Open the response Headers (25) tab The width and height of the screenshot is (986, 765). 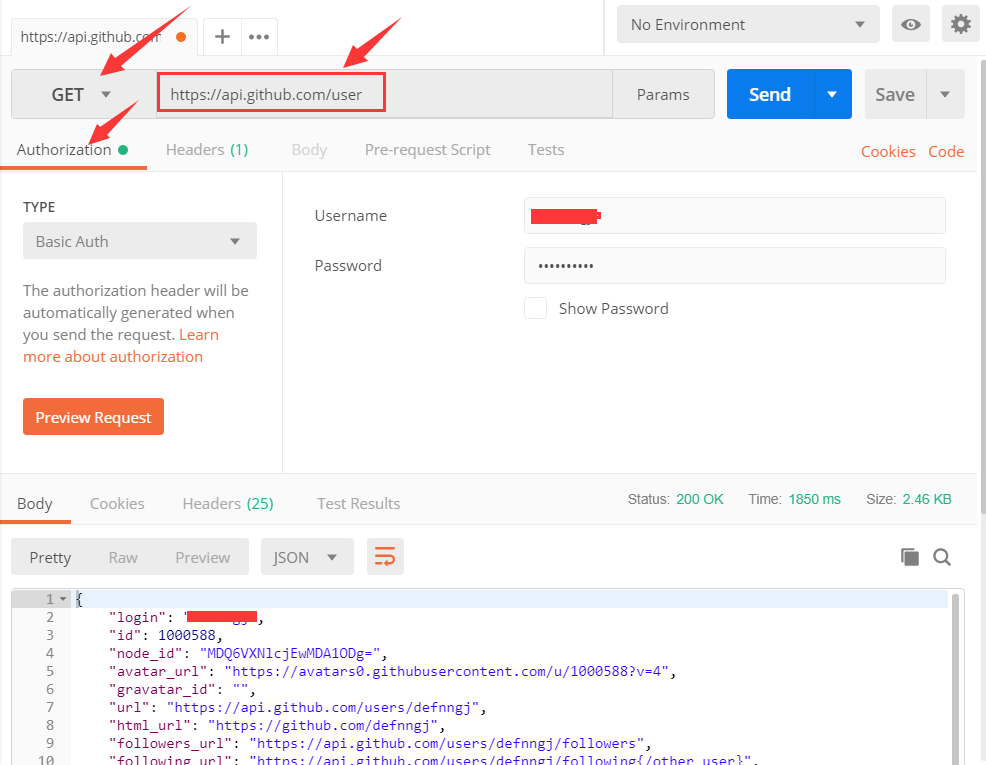228,504
